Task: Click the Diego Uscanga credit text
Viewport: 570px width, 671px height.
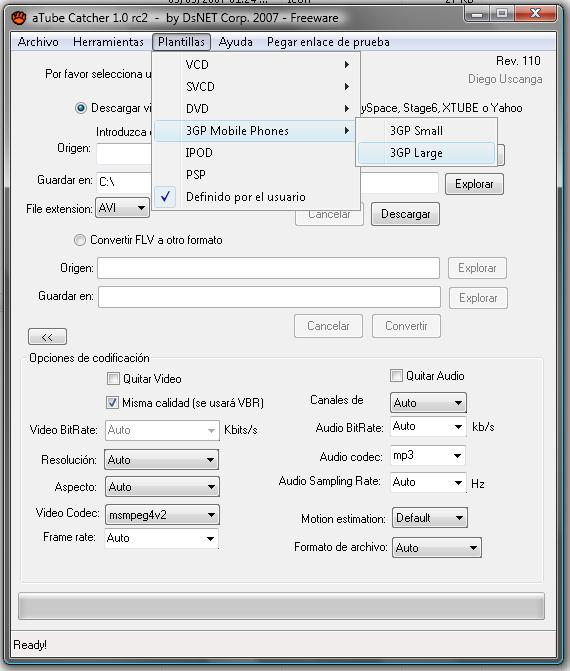Action: 505,79
